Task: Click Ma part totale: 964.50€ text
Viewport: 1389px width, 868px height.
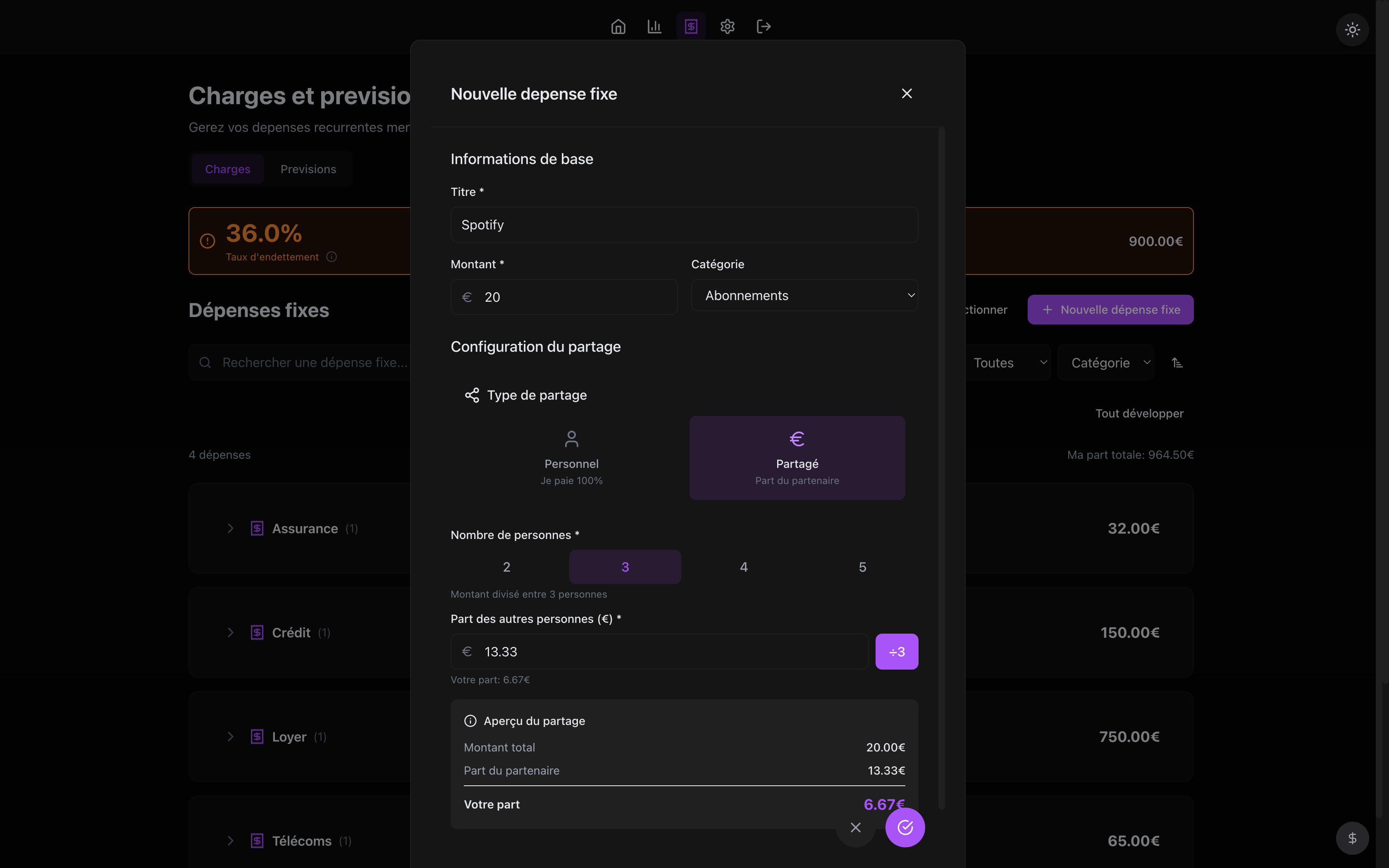Action: (x=1130, y=455)
